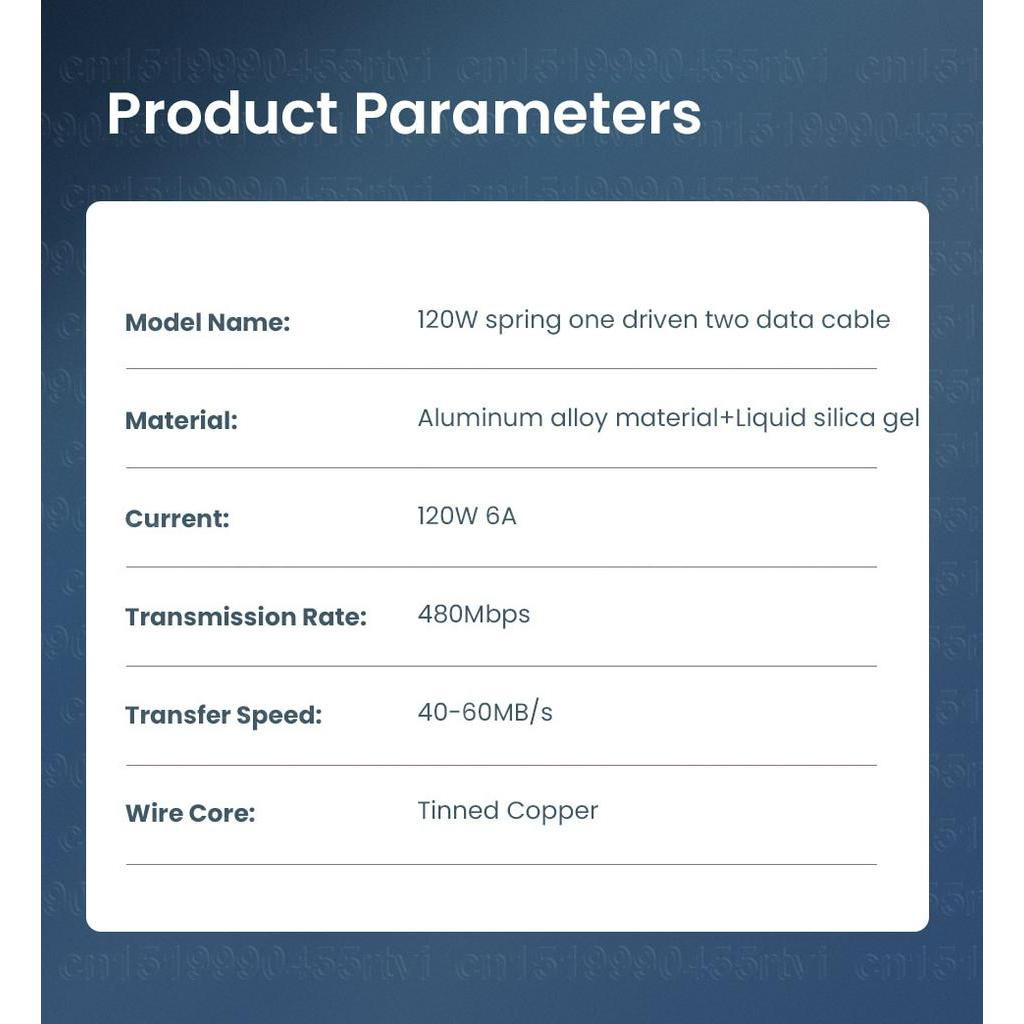The image size is (1024, 1024).
Task: Click the "120W 6A" value
Action: 467,517
